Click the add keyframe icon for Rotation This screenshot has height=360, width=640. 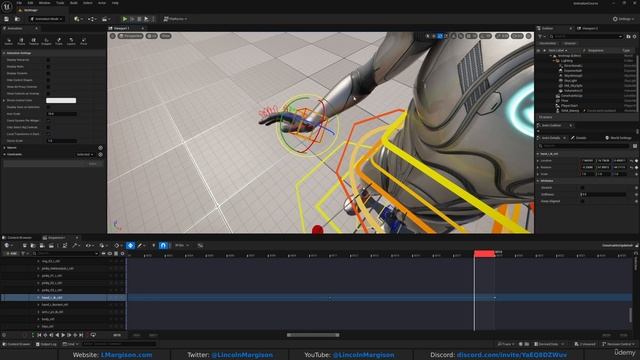tap(636, 167)
